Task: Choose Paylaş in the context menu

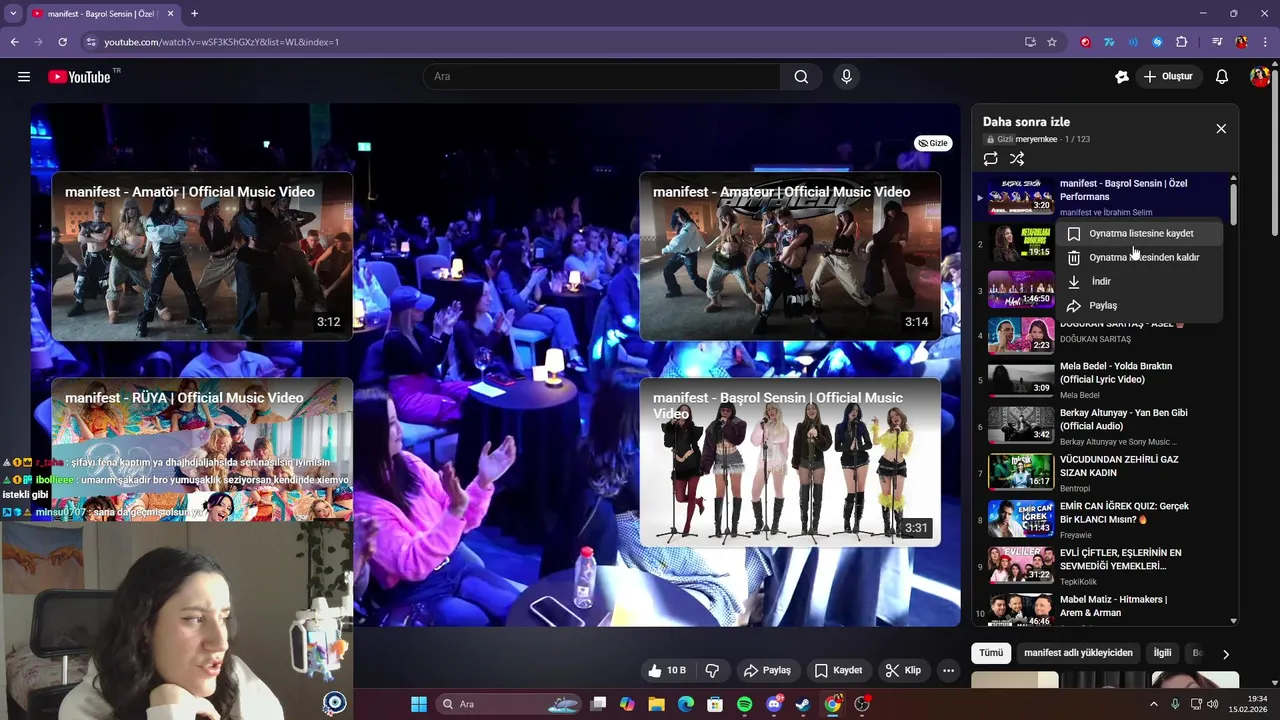Action: [1140, 305]
